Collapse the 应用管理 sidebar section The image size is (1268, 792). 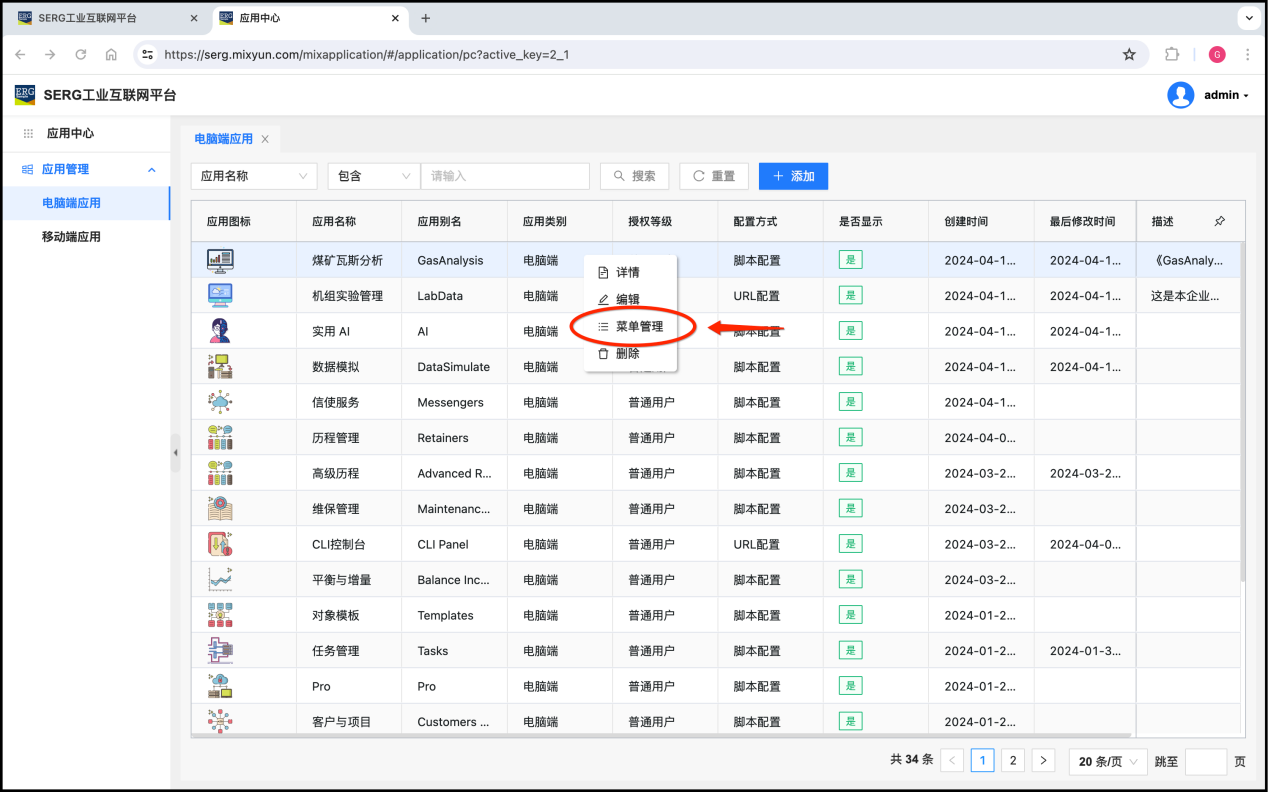point(152,170)
